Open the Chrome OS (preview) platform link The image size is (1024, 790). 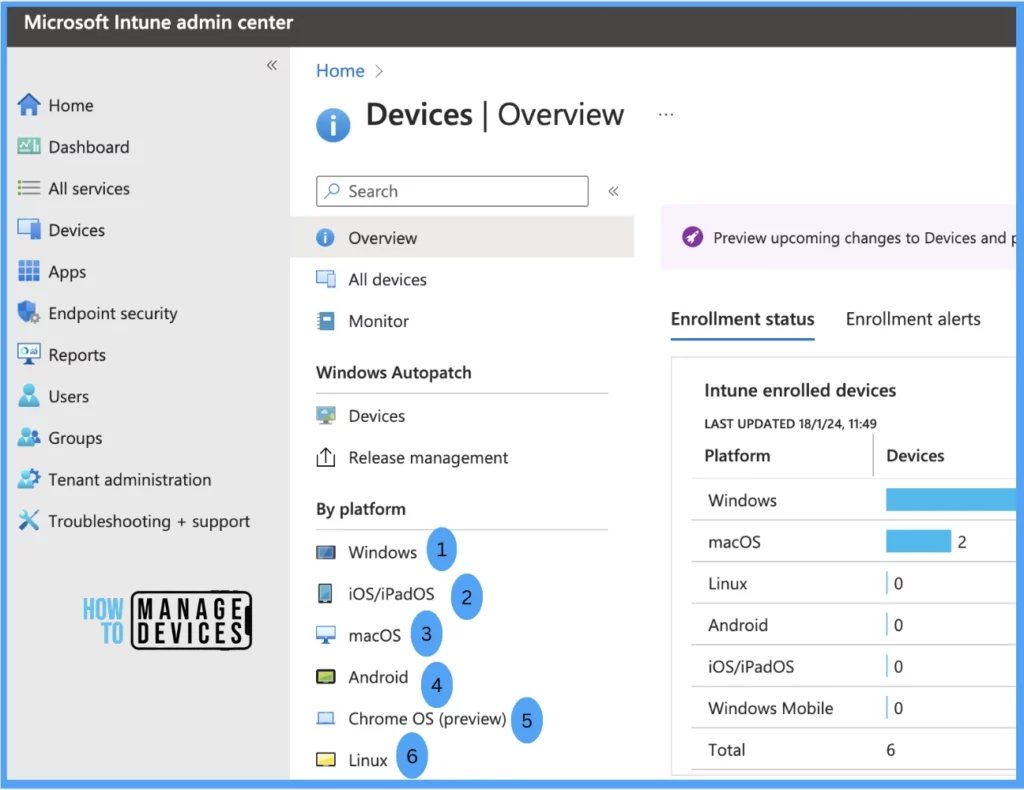point(427,719)
